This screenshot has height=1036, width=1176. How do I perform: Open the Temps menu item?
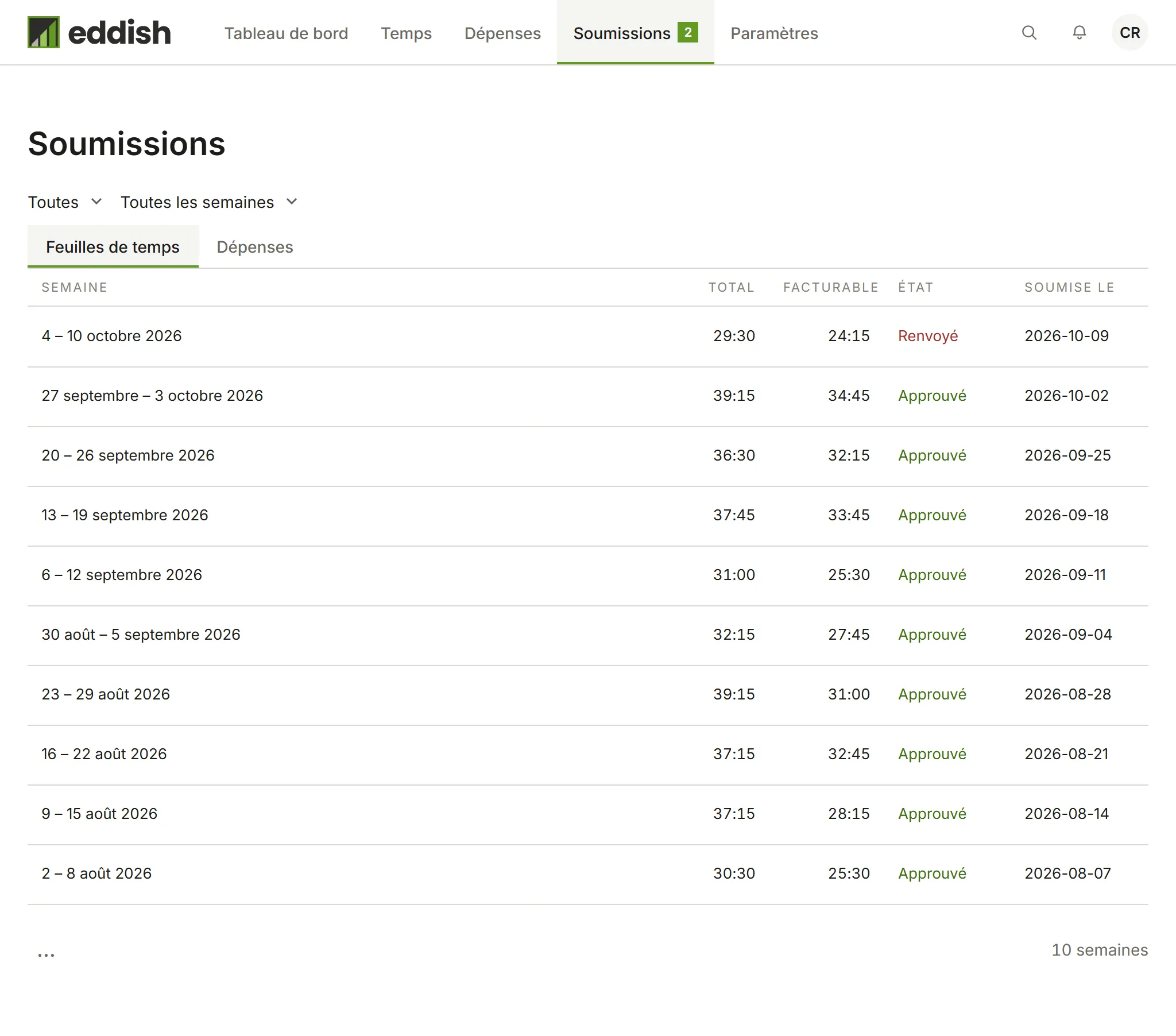click(406, 33)
